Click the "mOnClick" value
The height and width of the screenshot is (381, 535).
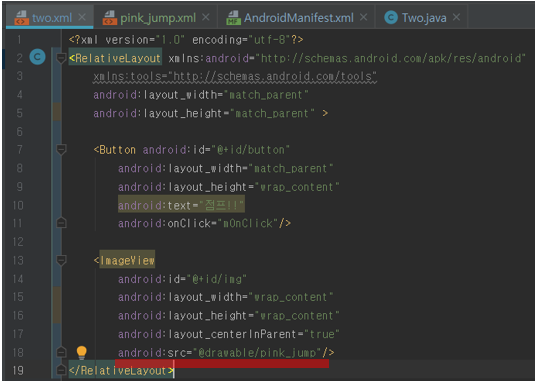click(248, 223)
